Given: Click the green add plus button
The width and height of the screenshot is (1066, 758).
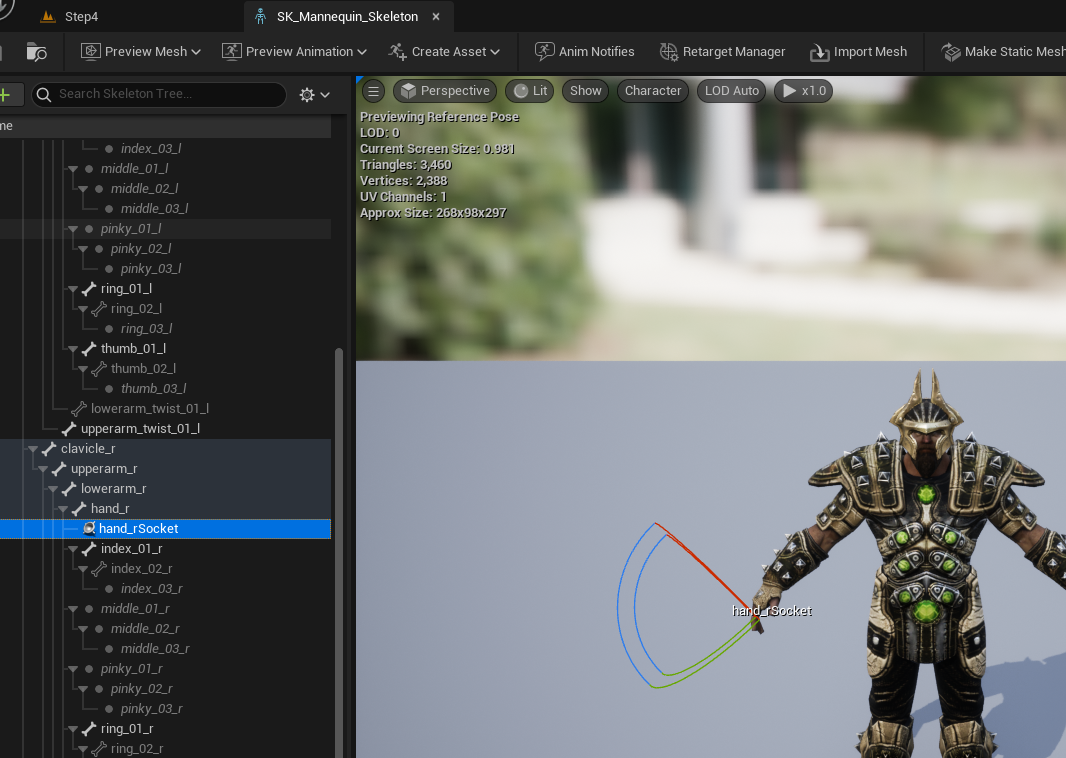Looking at the screenshot, I should (x=5, y=94).
